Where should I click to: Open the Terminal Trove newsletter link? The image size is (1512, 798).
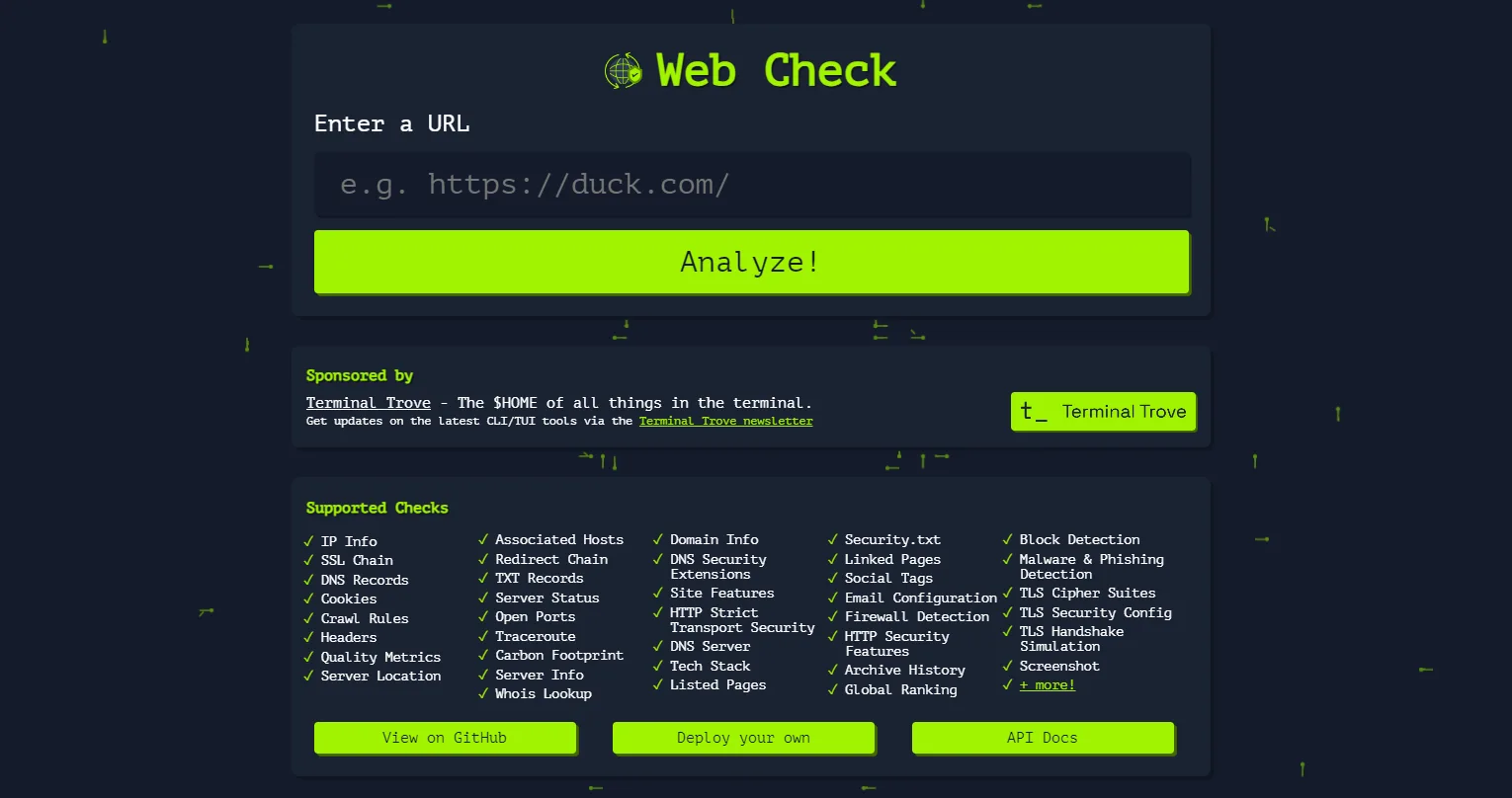[725, 421]
